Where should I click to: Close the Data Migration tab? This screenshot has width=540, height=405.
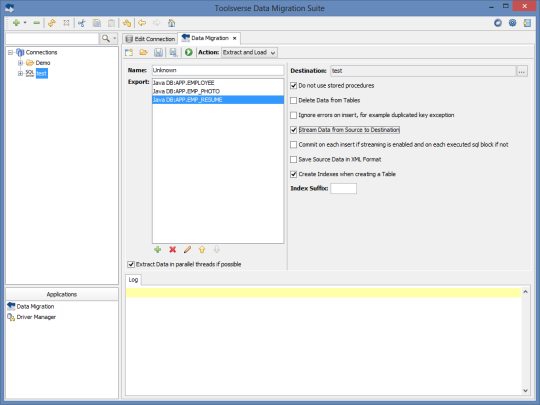pyautogui.click(x=235, y=38)
